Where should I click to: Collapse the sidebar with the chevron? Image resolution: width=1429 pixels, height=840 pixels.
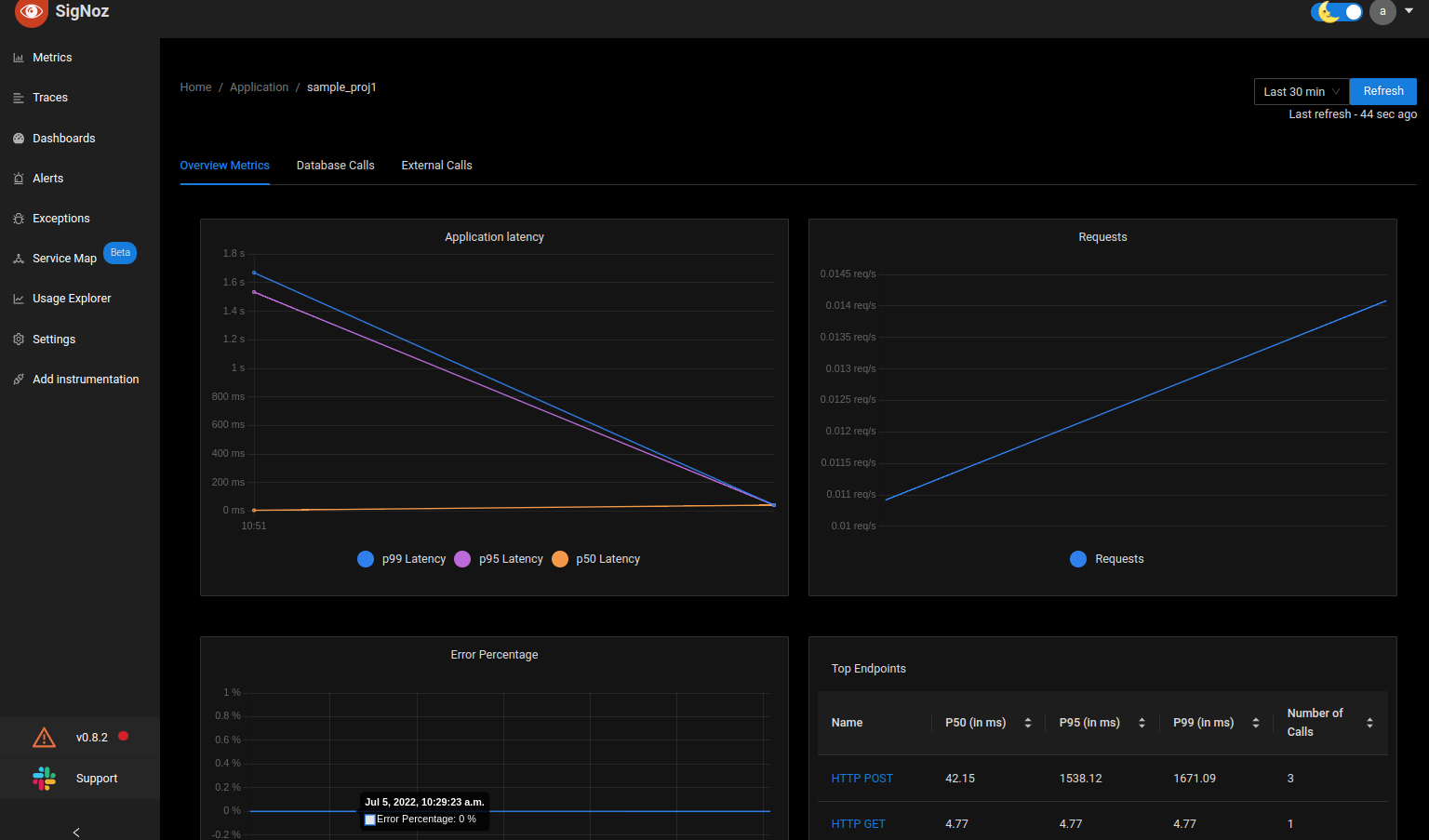point(76,833)
